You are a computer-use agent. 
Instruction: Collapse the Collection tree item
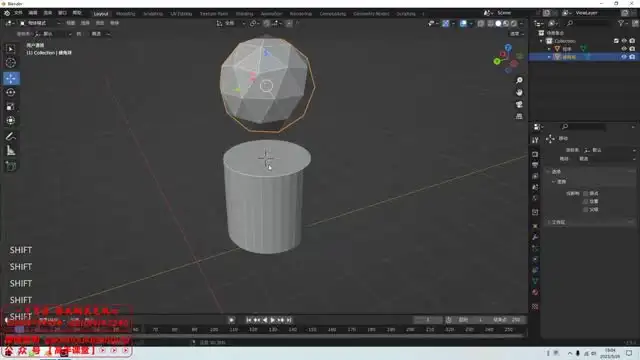pyautogui.click(x=542, y=41)
